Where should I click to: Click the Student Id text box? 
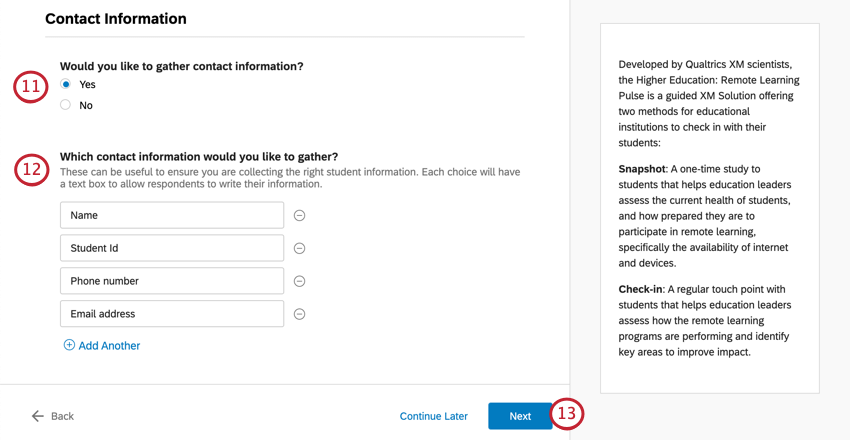click(x=172, y=248)
